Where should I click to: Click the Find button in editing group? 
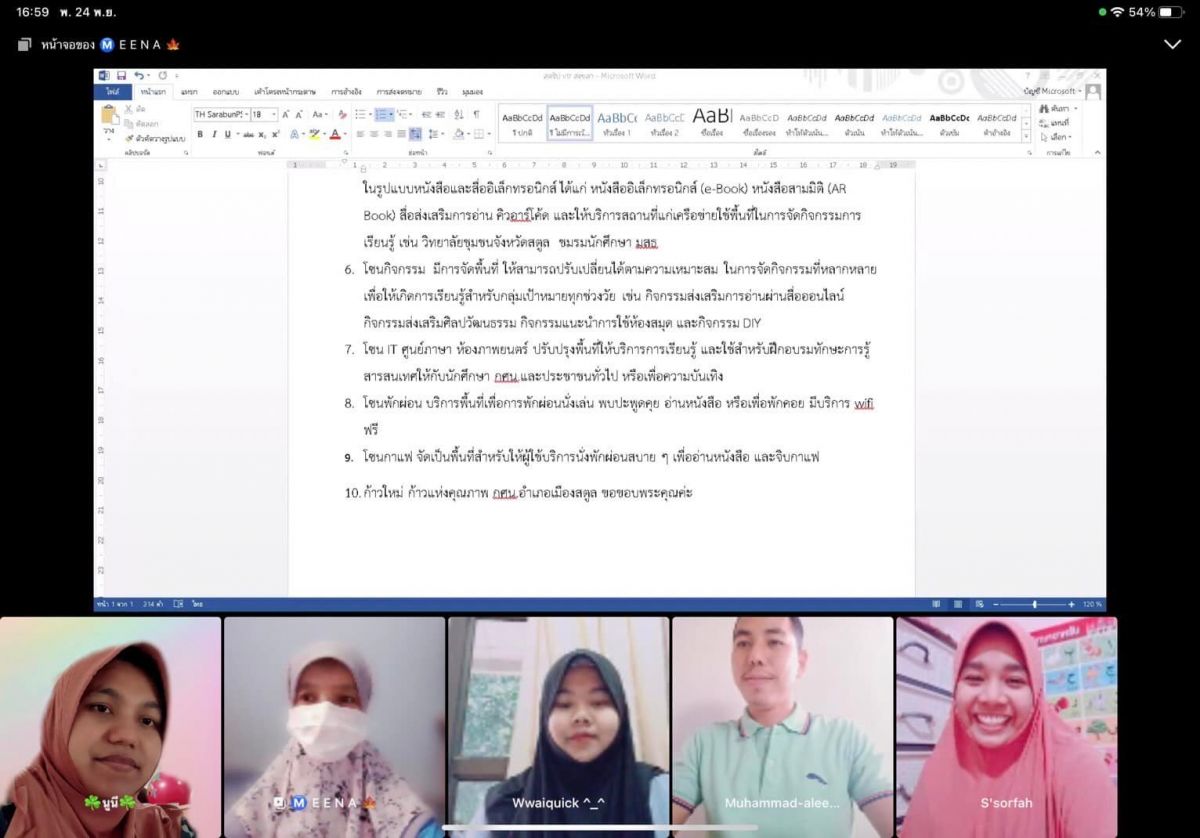pos(1055,108)
